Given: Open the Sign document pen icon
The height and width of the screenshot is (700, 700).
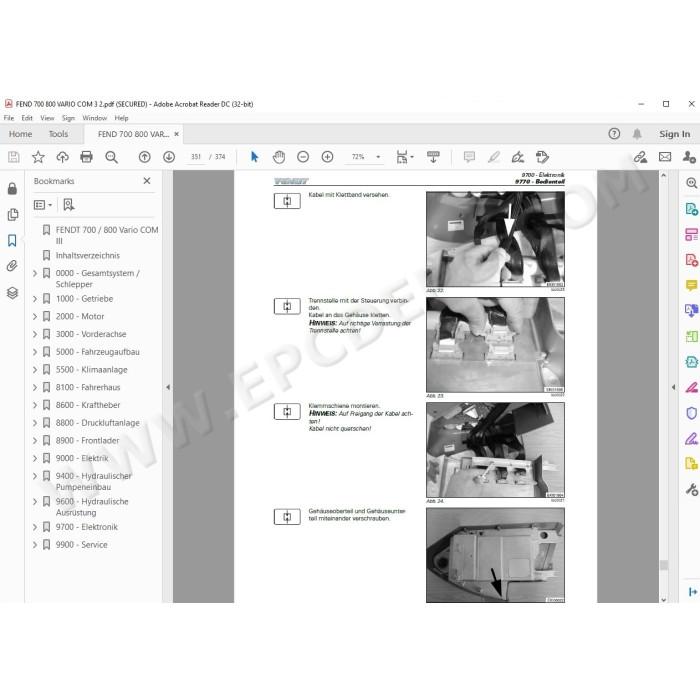Looking at the screenshot, I should click(x=518, y=157).
